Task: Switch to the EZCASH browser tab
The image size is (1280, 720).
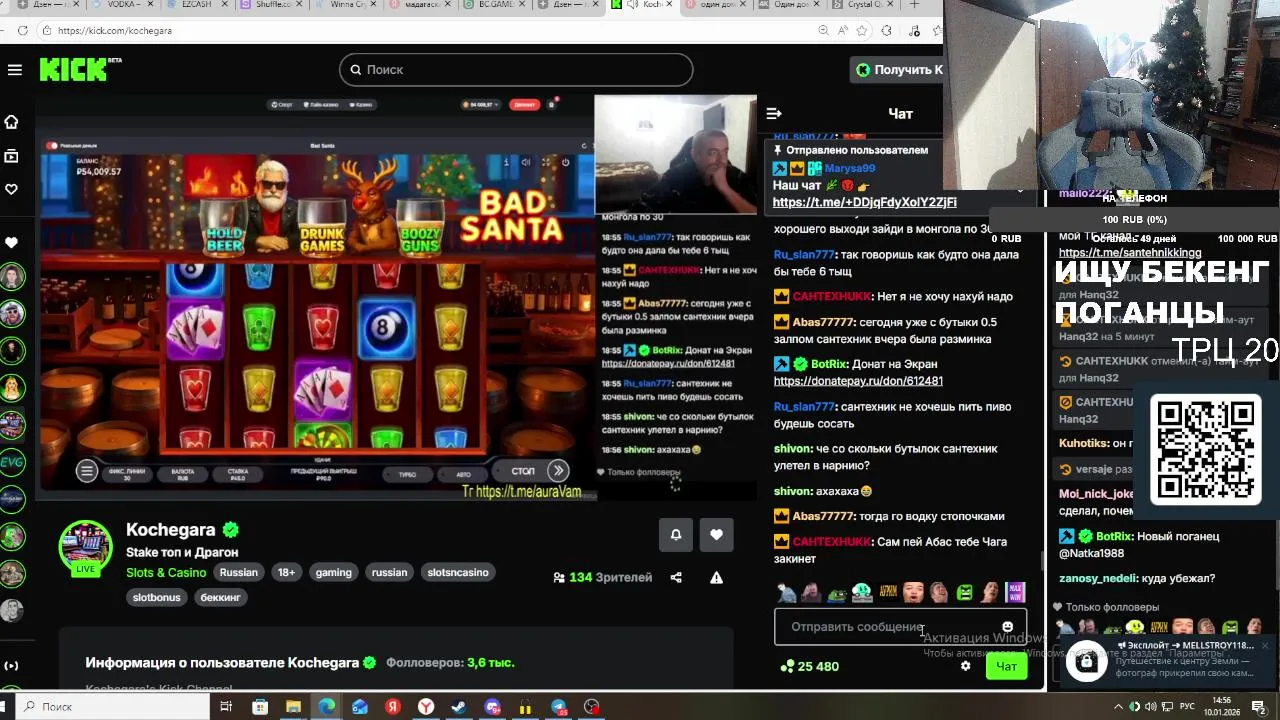Action: click(x=194, y=5)
